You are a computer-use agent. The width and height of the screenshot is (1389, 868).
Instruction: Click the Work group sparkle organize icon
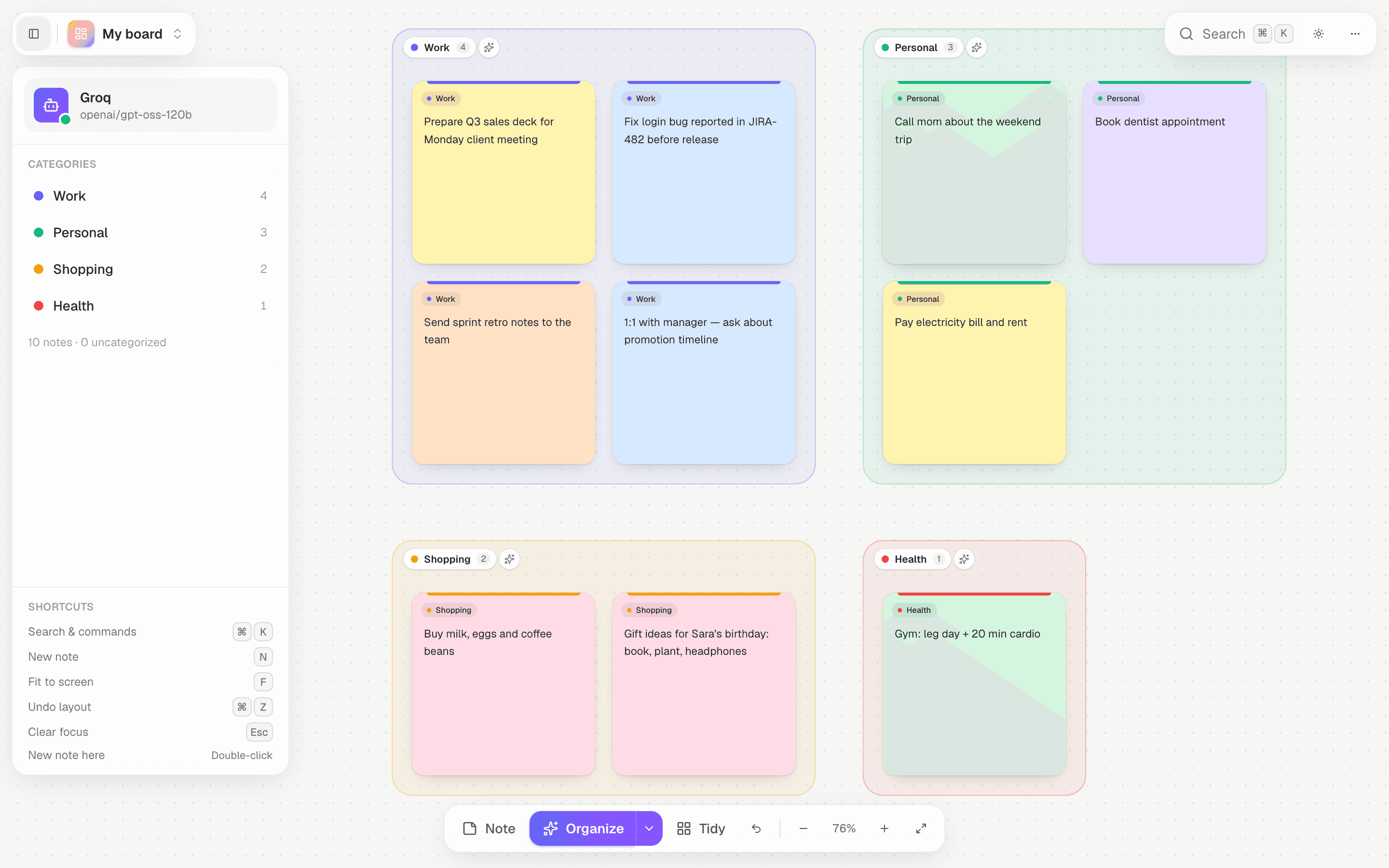[x=489, y=48]
